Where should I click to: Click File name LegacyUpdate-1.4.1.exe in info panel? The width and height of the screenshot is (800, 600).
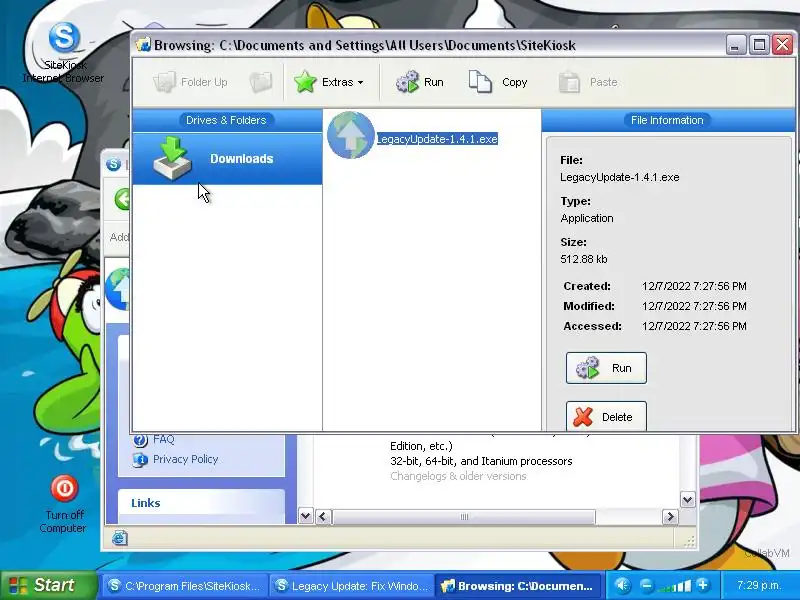click(619, 178)
